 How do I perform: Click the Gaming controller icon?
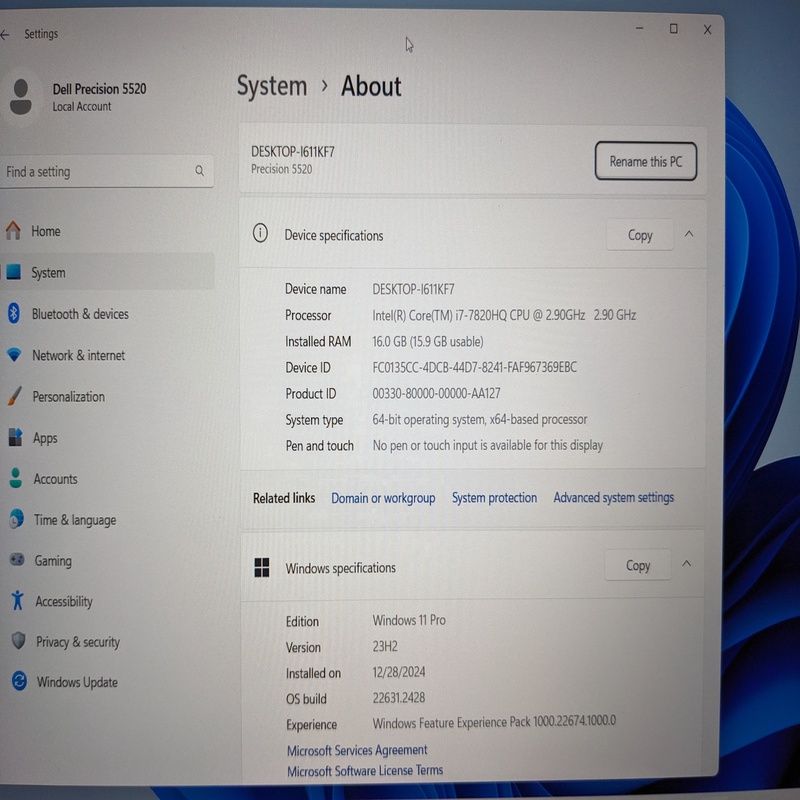click(17, 560)
